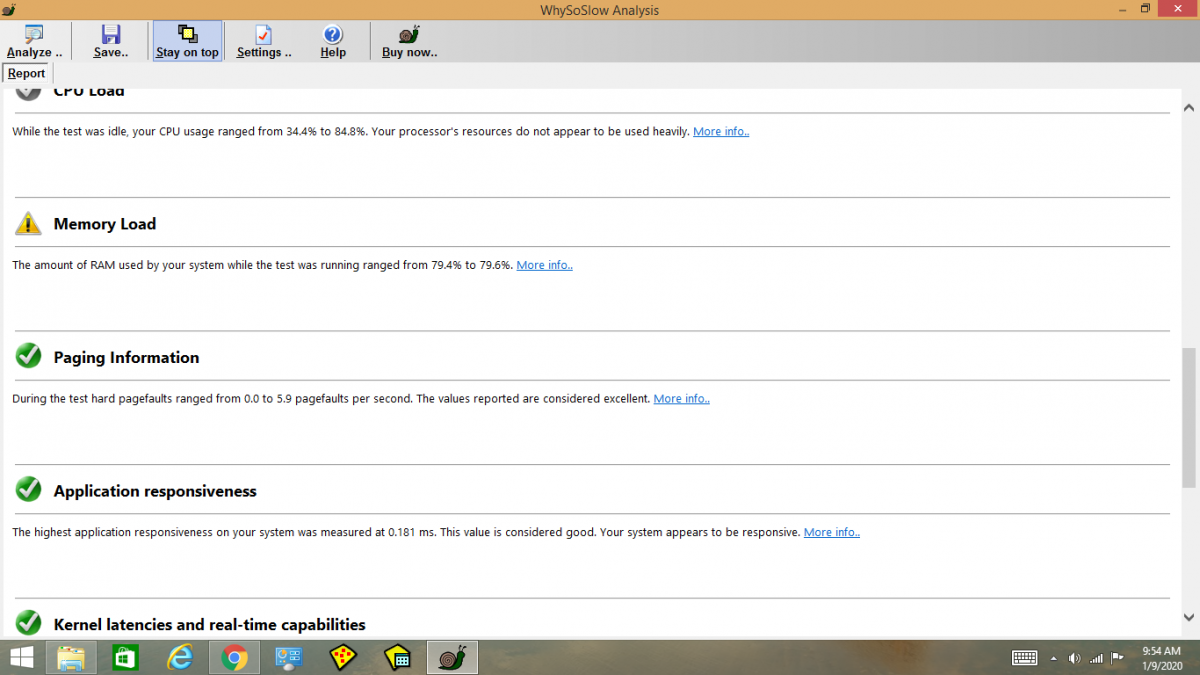
Task: Click the Memory Load heading
Action: (x=105, y=224)
